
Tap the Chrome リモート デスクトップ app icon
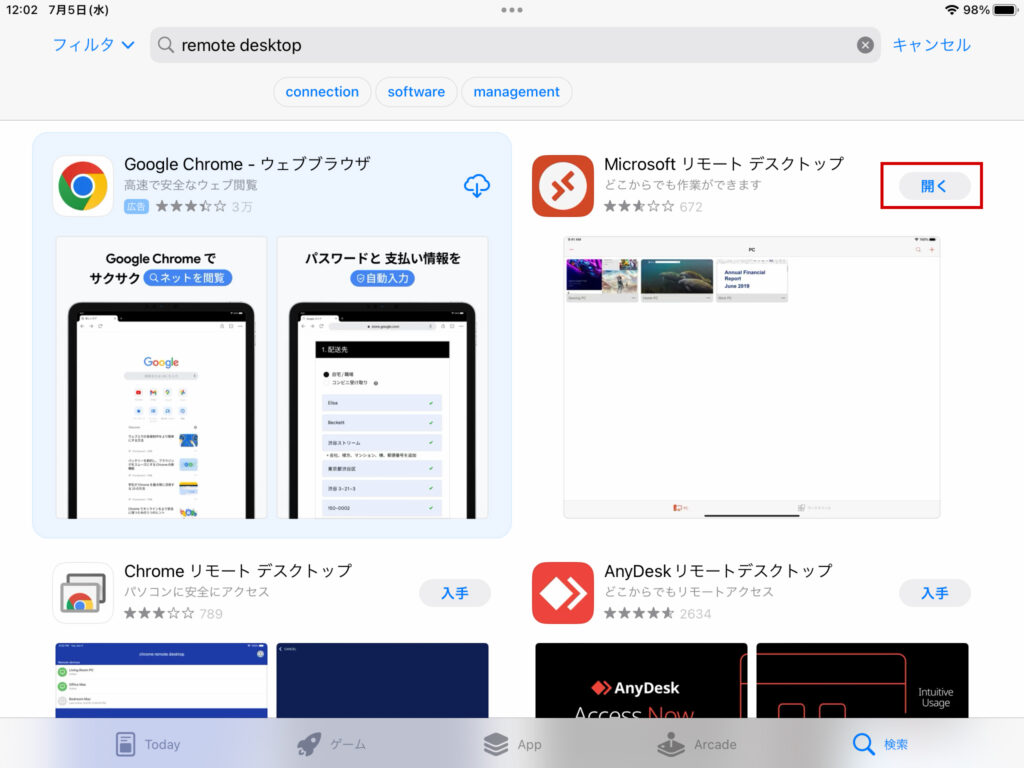pos(83,592)
